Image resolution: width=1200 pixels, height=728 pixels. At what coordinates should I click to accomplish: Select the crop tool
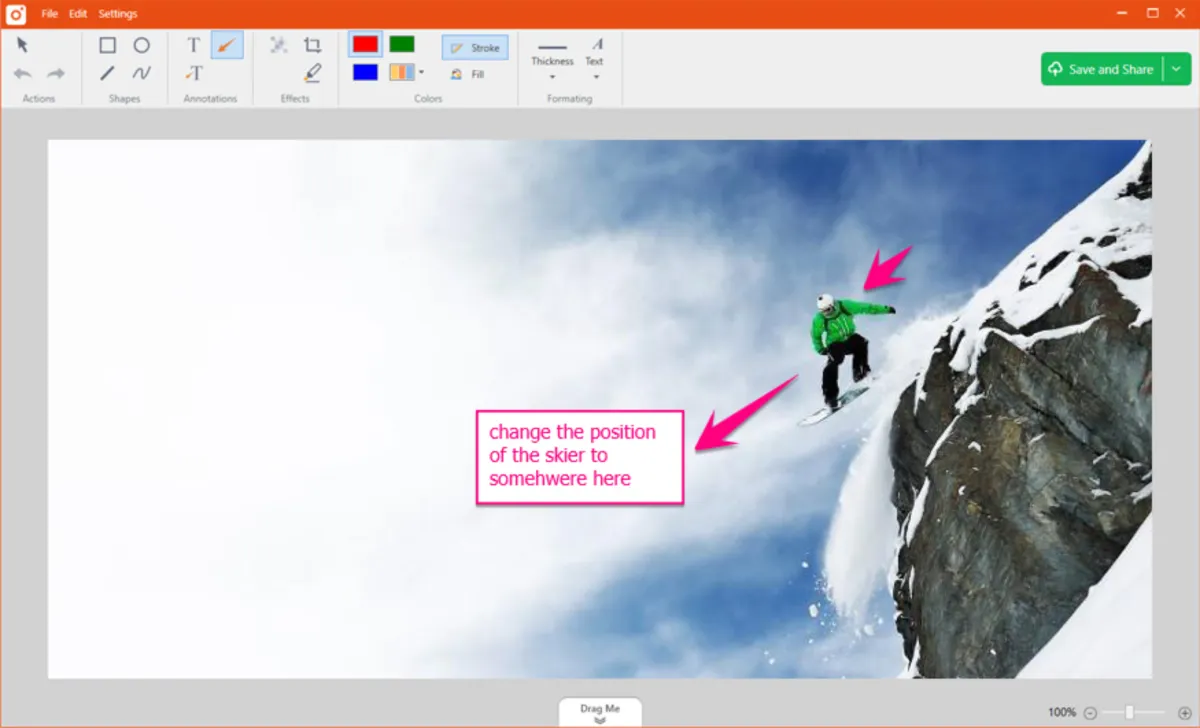click(313, 45)
